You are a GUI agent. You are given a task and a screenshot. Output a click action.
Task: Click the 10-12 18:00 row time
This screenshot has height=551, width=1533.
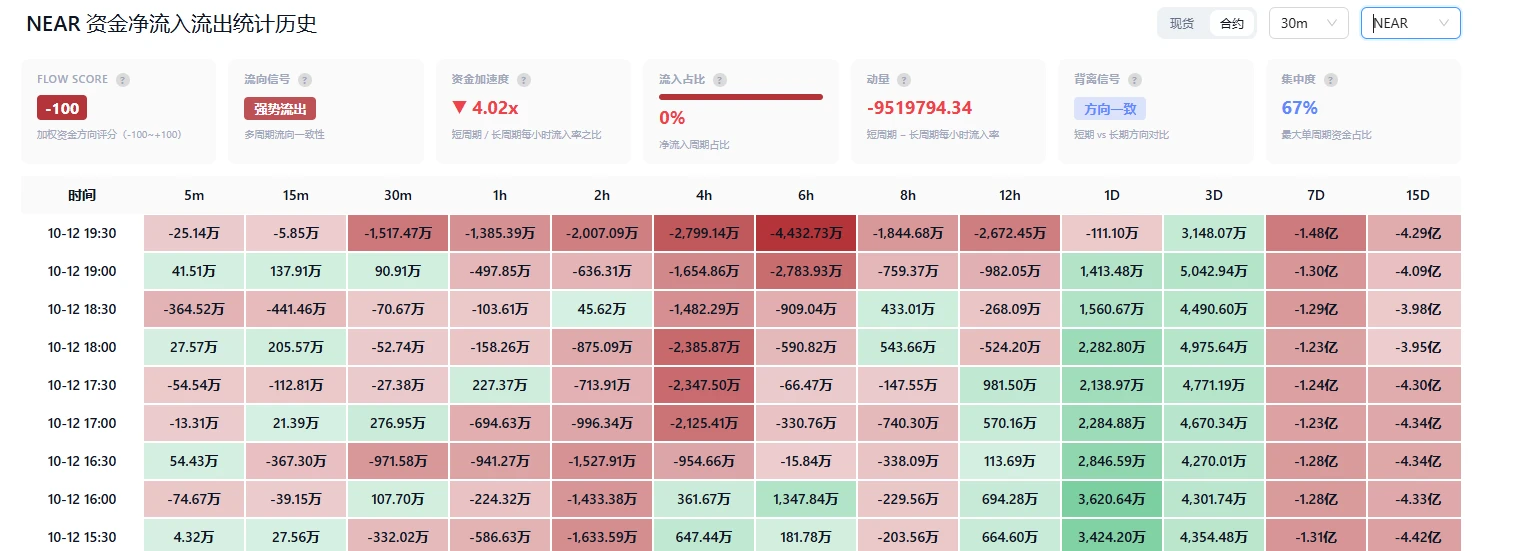pos(82,347)
